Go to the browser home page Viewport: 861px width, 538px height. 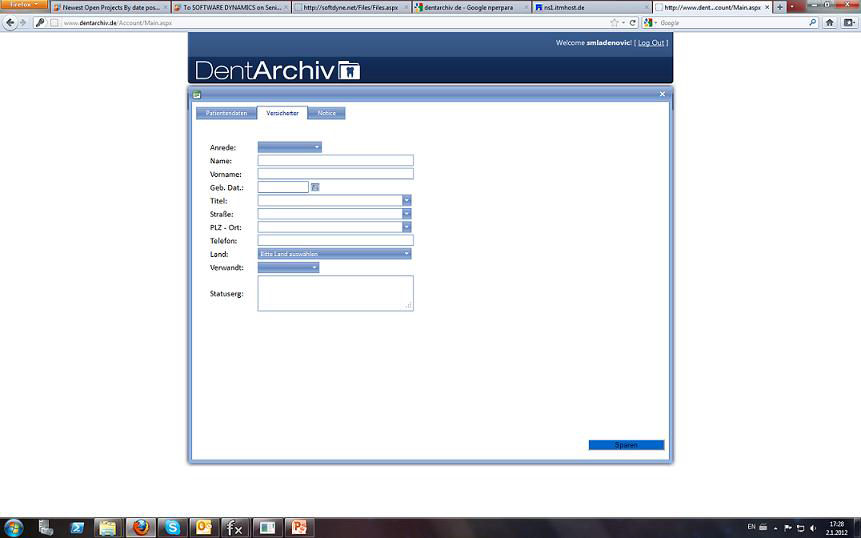click(830, 23)
